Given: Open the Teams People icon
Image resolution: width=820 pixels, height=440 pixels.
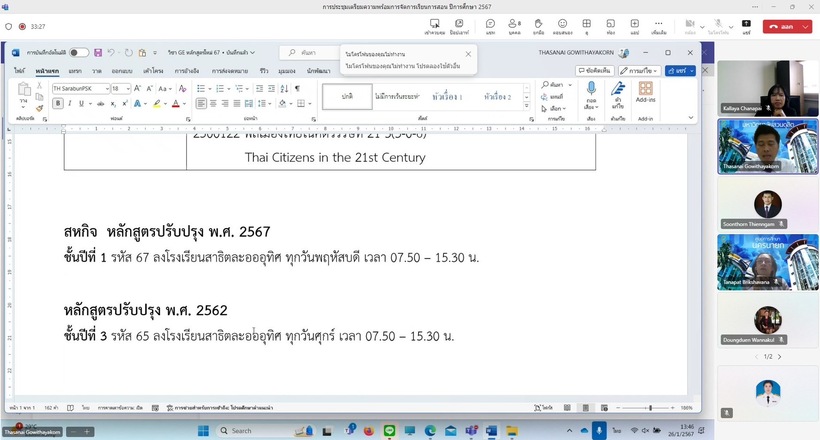Looking at the screenshot, I should tap(514, 26).
